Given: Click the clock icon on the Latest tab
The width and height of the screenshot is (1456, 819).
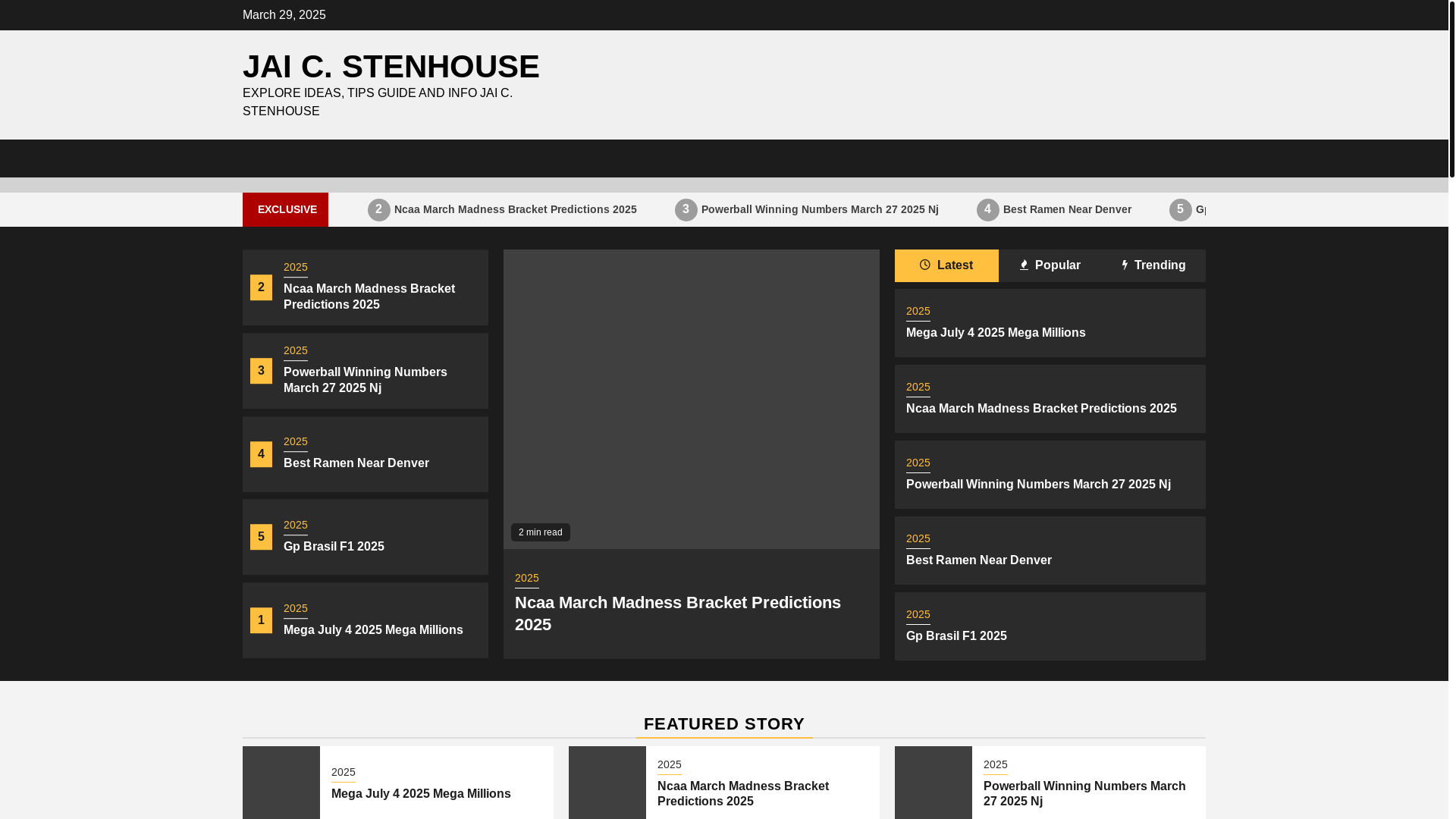Looking at the screenshot, I should (x=925, y=265).
